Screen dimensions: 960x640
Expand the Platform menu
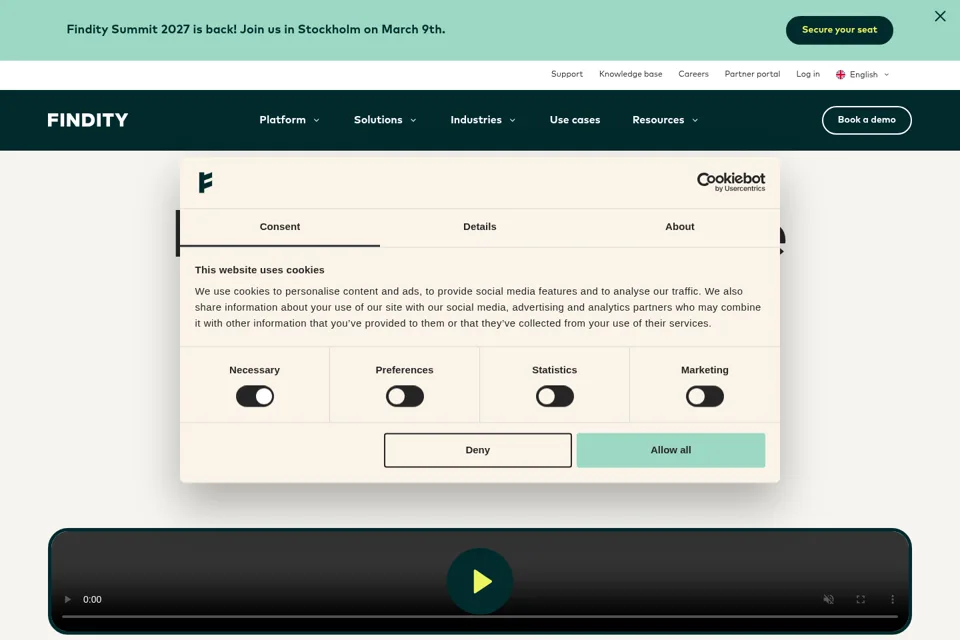click(289, 120)
